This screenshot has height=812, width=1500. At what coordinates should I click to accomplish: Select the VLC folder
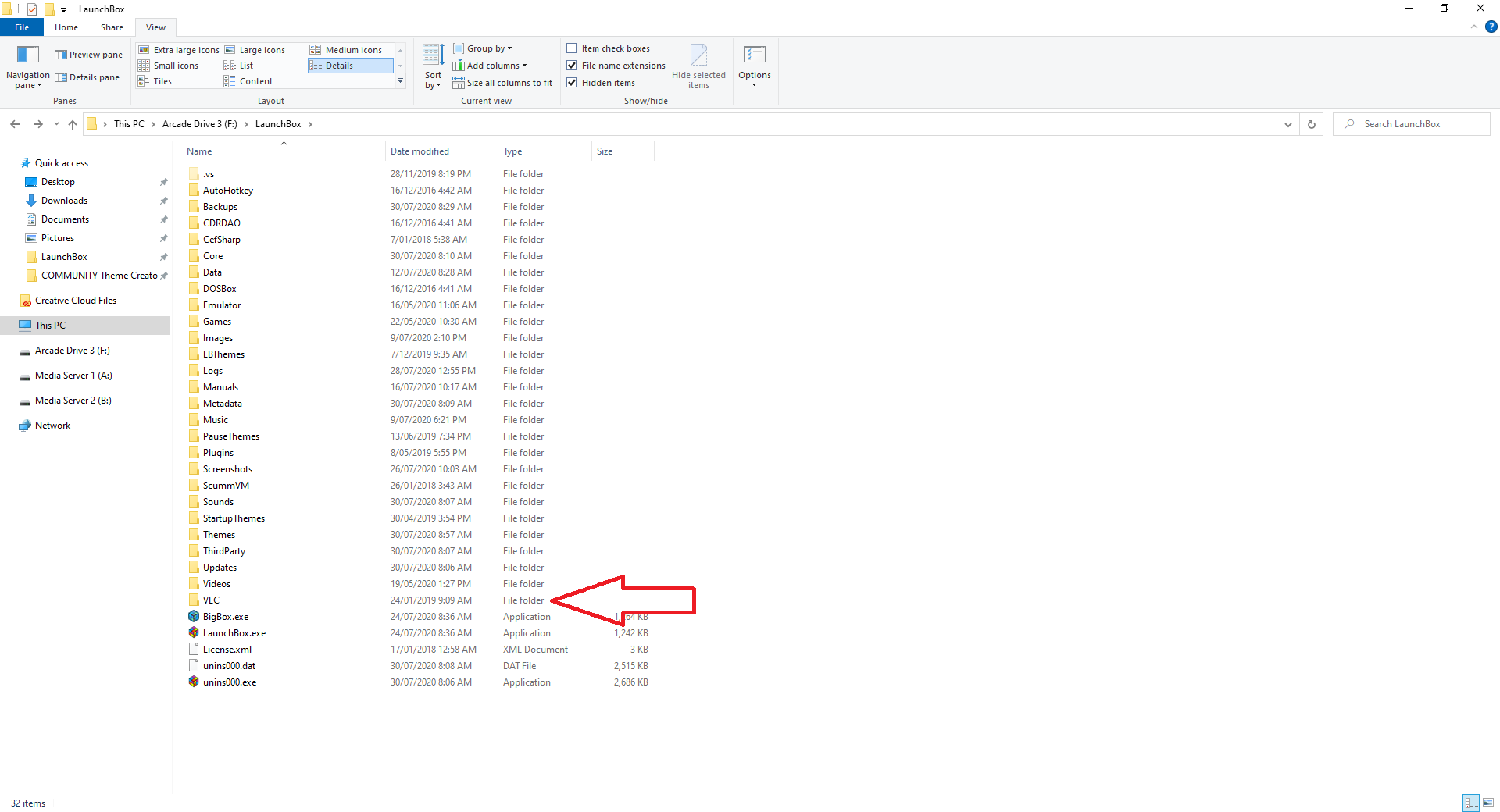click(x=211, y=600)
